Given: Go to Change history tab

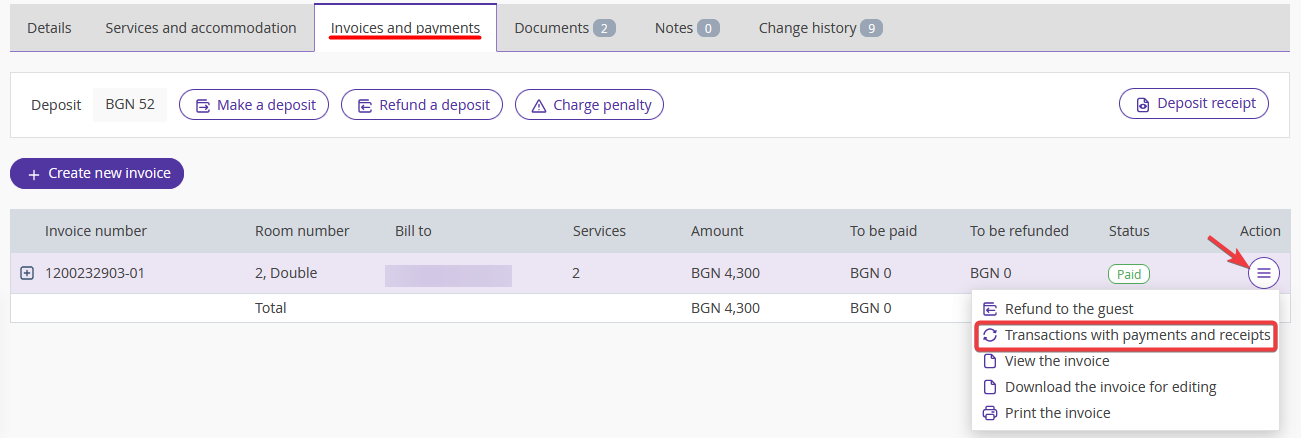Looking at the screenshot, I should tap(819, 28).
